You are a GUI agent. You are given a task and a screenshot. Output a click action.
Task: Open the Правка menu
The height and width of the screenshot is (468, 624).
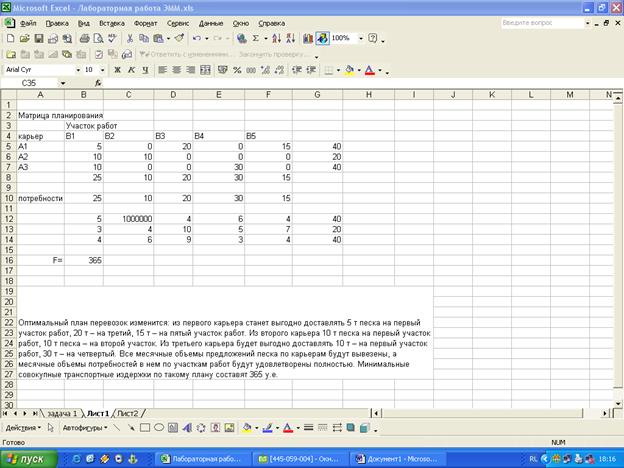(x=57, y=23)
